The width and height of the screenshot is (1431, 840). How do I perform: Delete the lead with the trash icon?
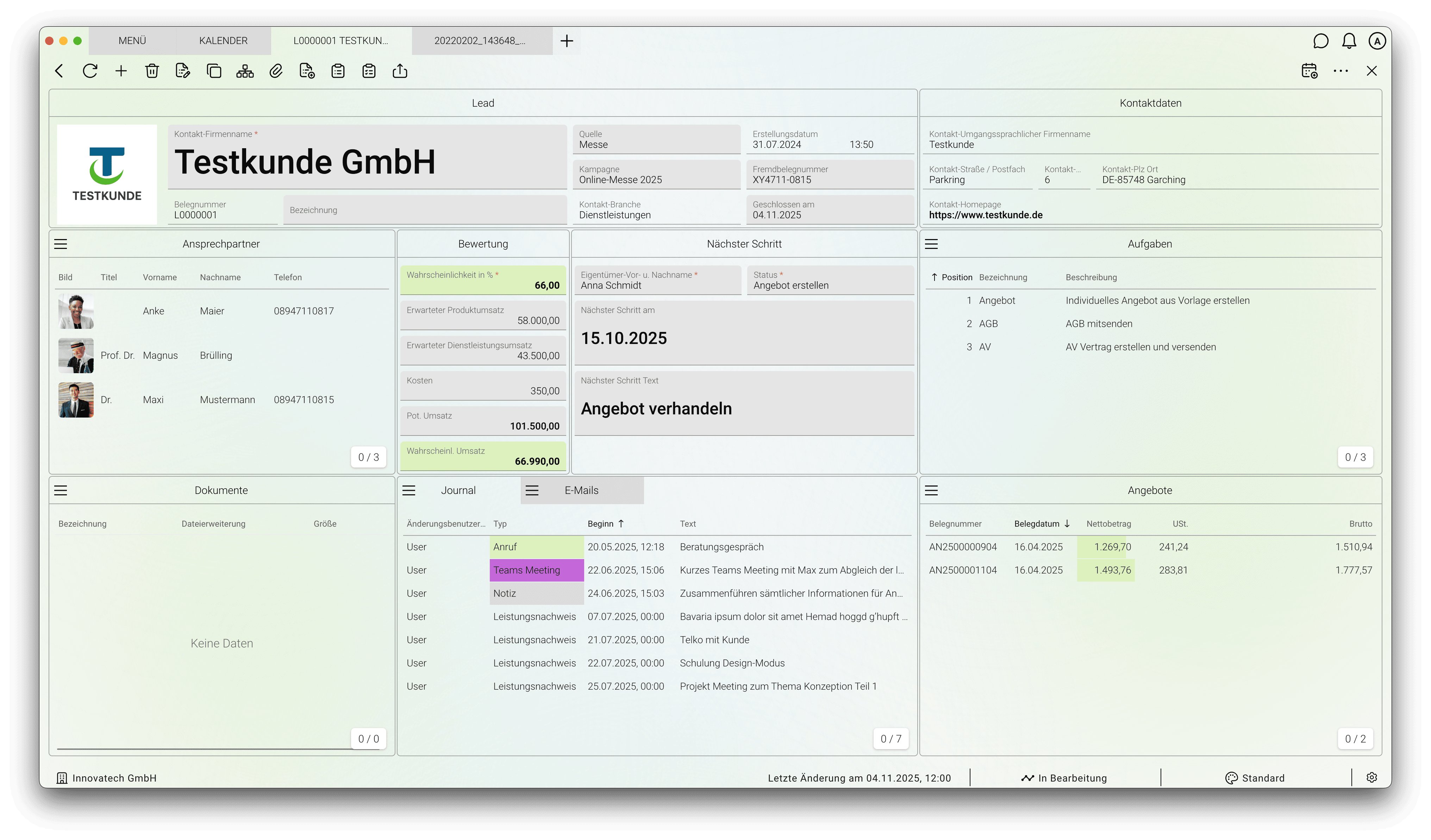pyautogui.click(x=152, y=71)
